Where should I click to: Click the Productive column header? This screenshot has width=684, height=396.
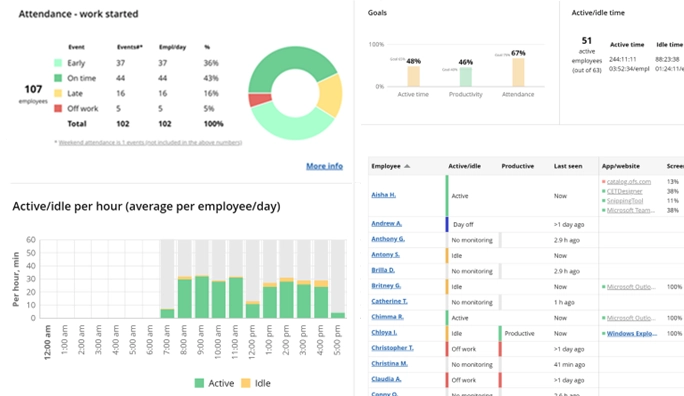pos(517,166)
